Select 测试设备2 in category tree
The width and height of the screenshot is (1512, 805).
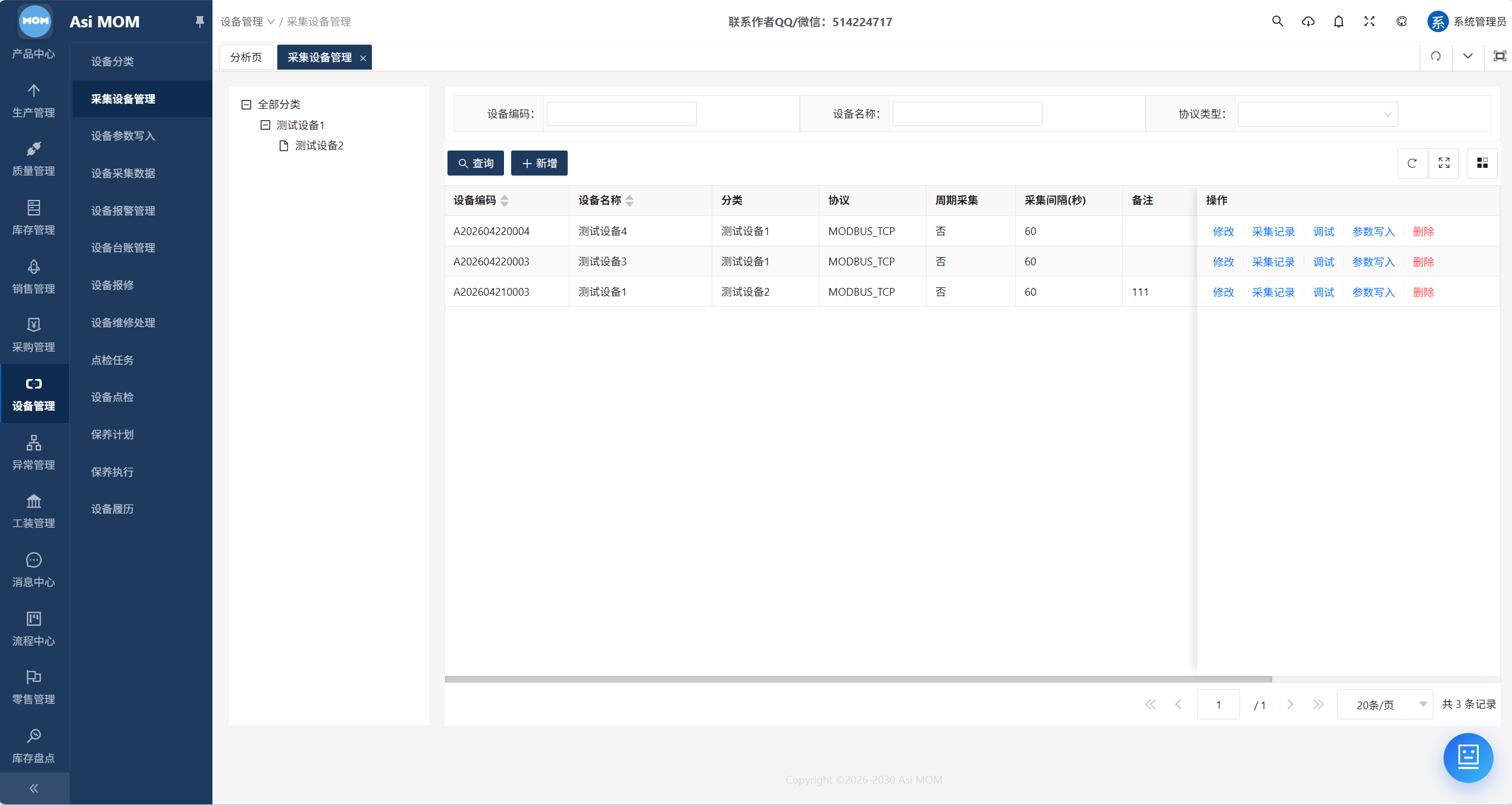coord(319,146)
